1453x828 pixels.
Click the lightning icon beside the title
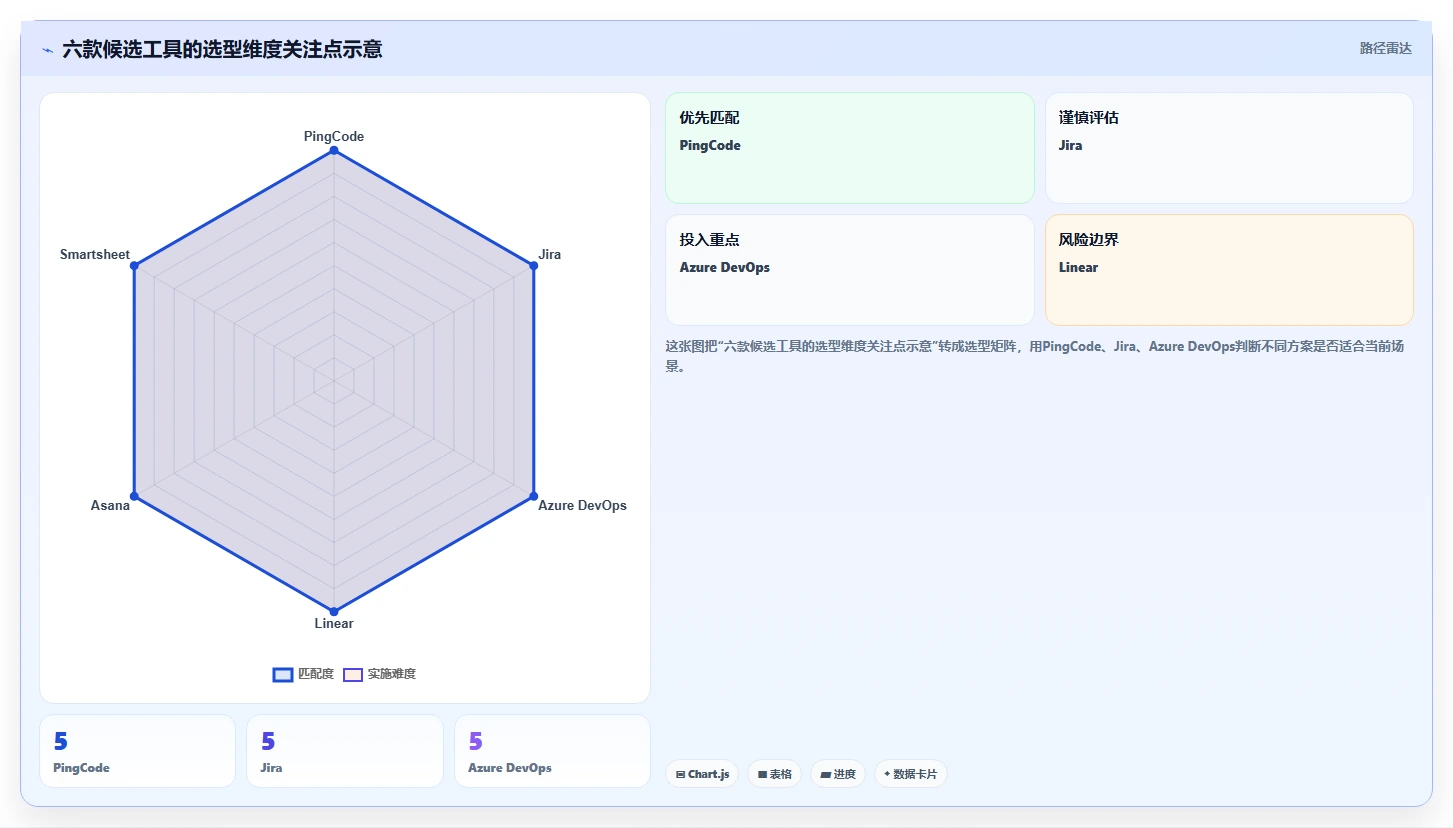click(47, 50)
